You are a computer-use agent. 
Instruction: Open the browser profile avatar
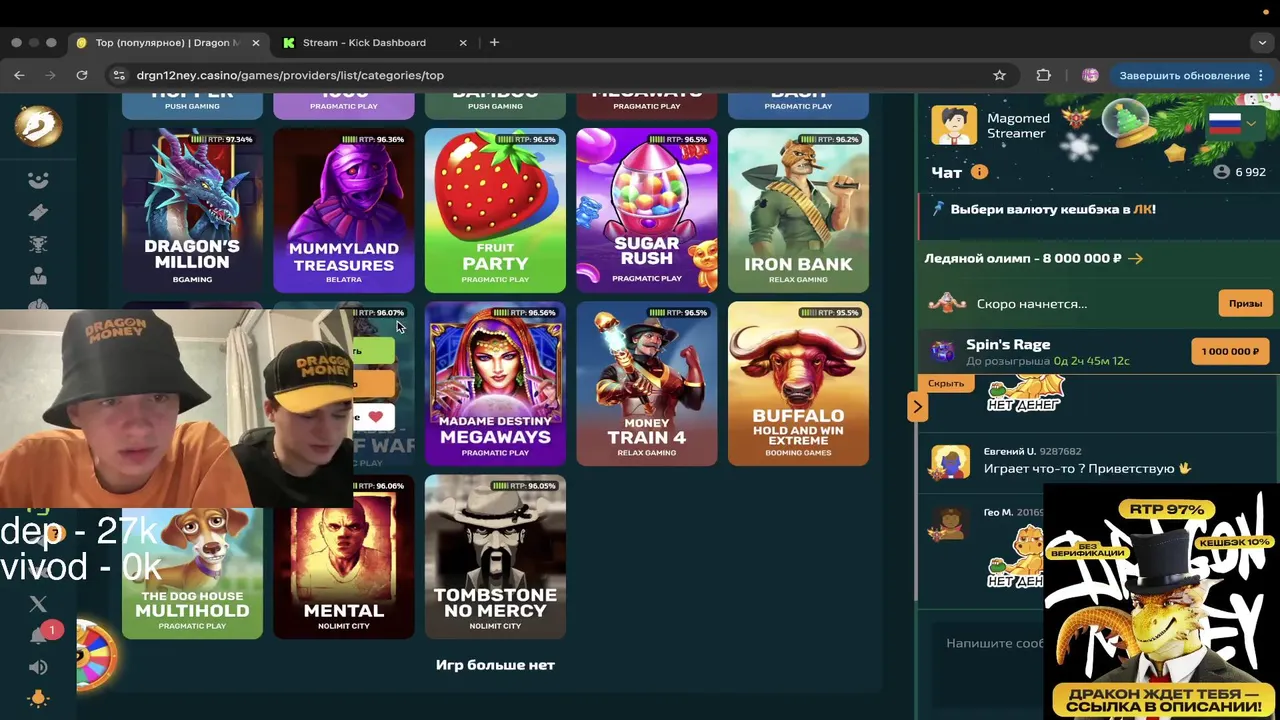tap(1090, 75)
